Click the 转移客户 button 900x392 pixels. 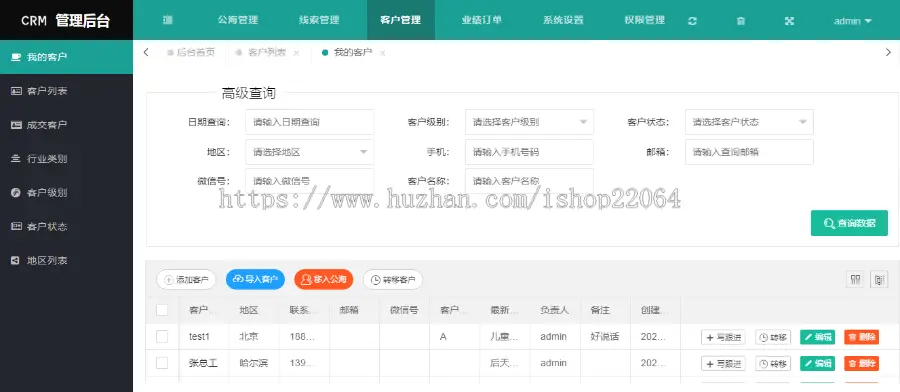pos(393,280)
